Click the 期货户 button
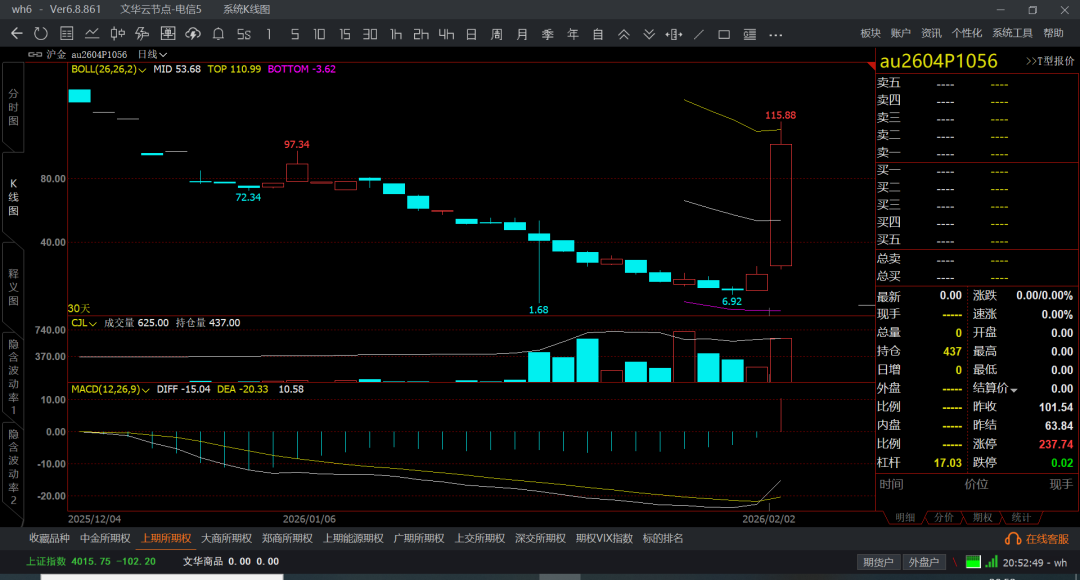 coord(878,562)
